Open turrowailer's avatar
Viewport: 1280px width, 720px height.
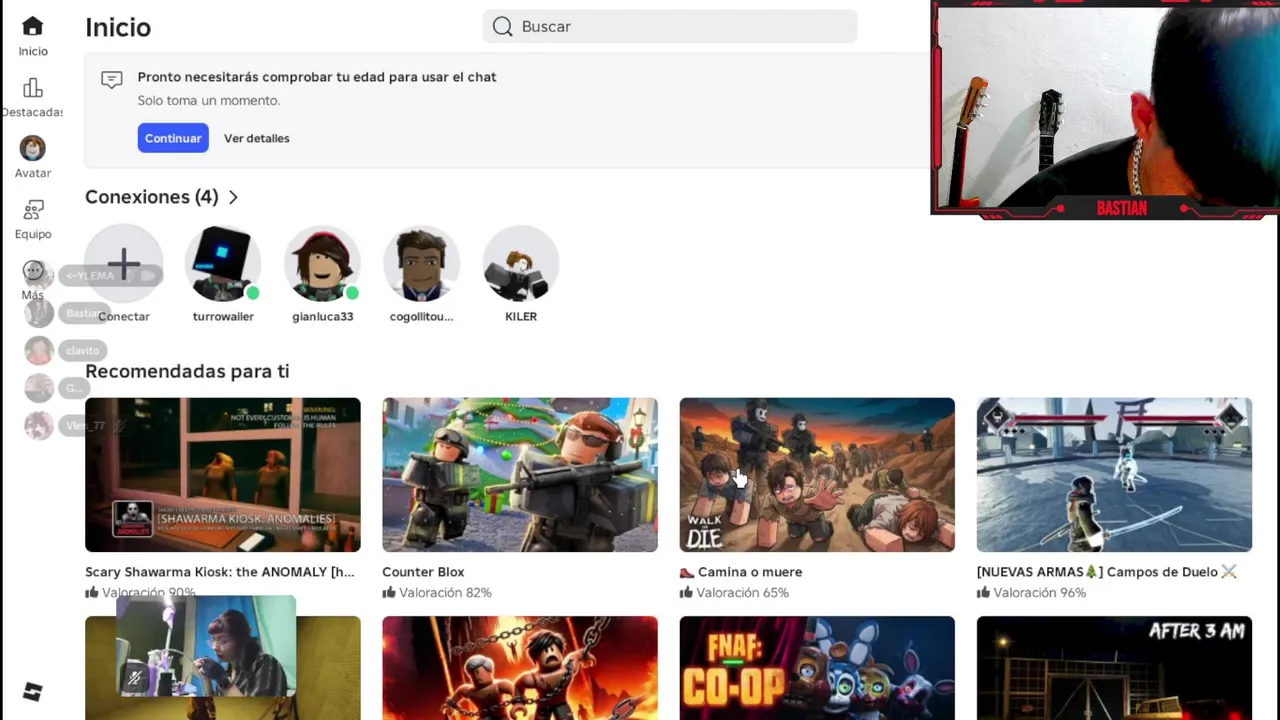223,264
